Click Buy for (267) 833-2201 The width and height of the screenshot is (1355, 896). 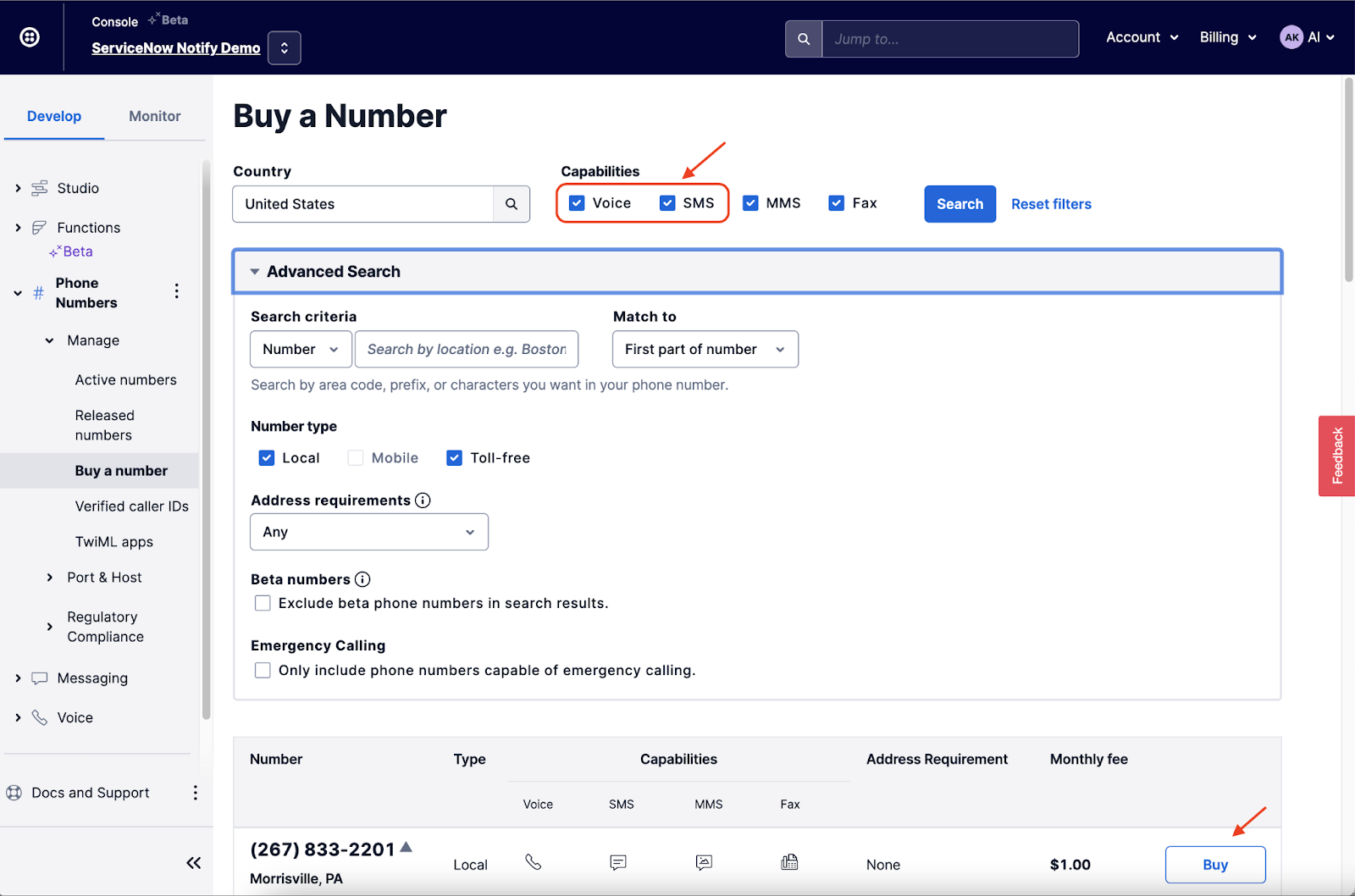click(1215, 865)
